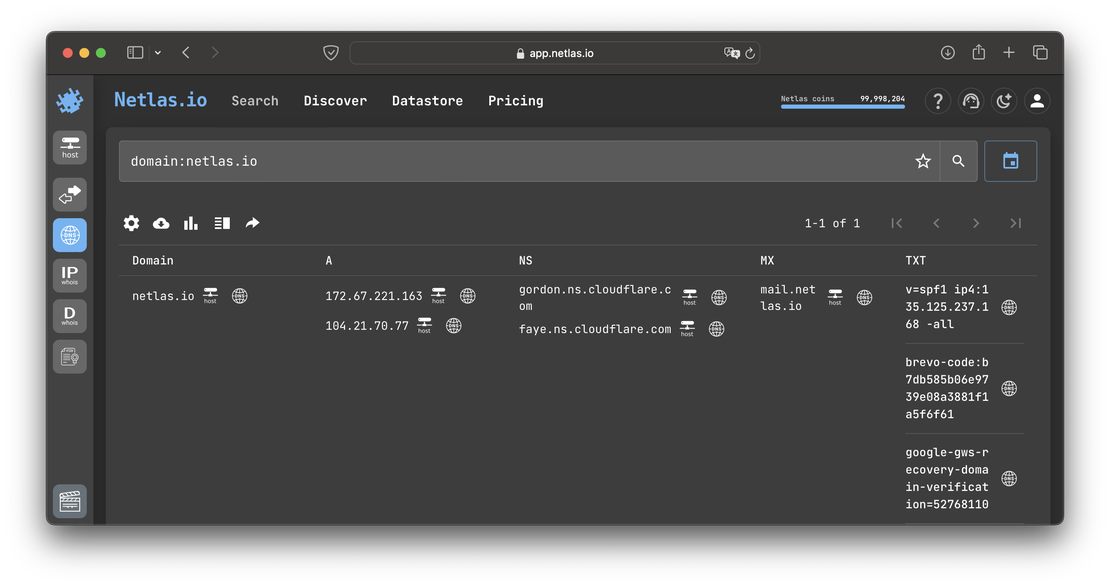Toggle the column view layout icon
Image resolution: width=1110 pixels, height=586 pixels.
pos(222,223)
